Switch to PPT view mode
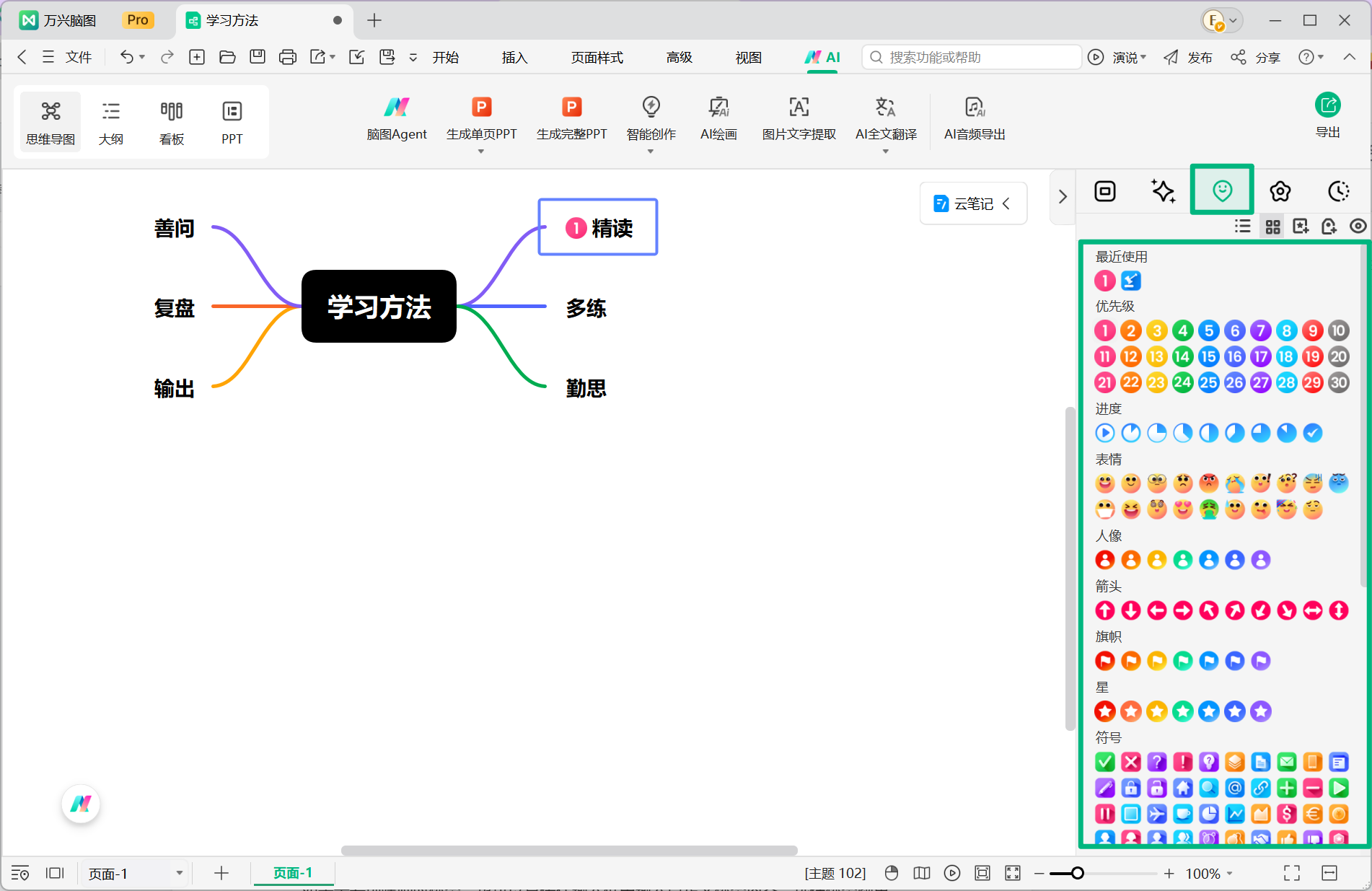This screenshot has width=1372, height=891. [232, 123]
